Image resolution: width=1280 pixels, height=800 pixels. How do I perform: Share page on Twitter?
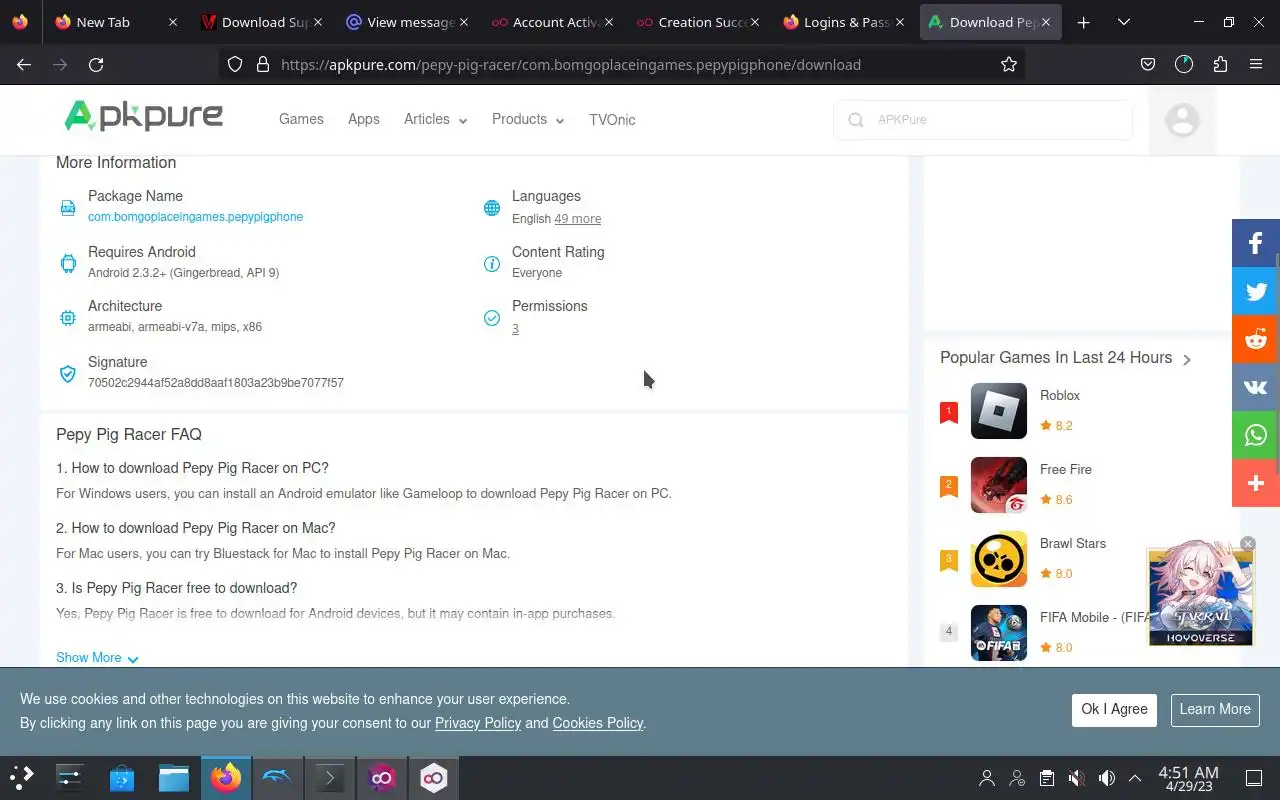tap(1256, 291)
